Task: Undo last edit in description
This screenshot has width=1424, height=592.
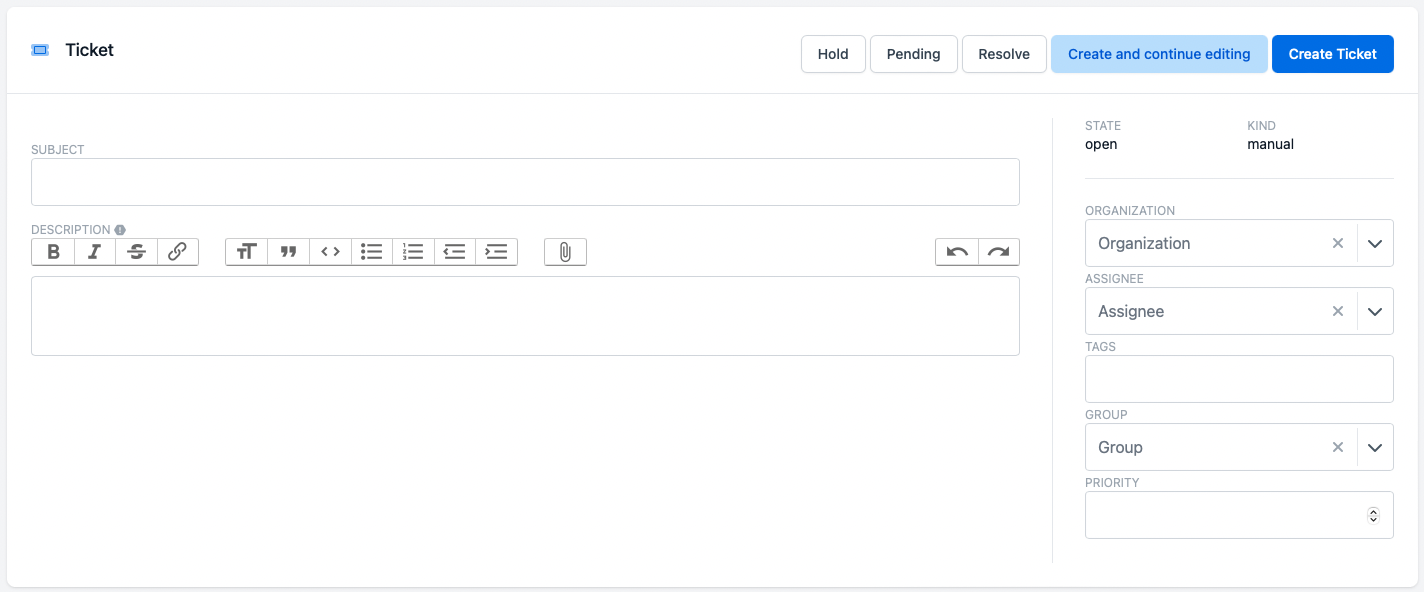Action: [x=957, y=252]
